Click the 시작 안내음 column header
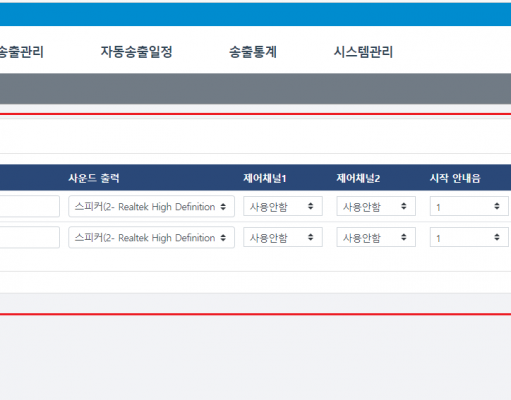511x400 pixels. point(455,178)
